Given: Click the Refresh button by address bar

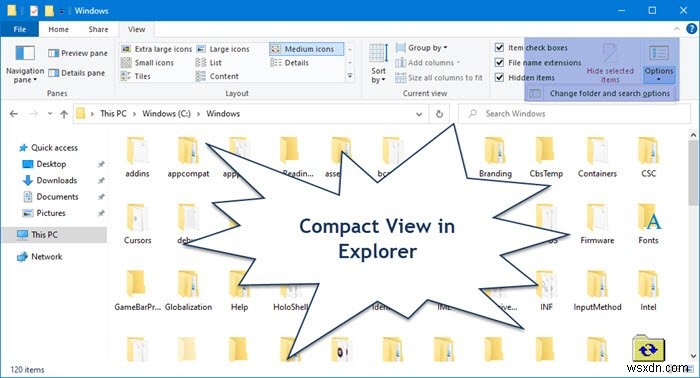Looking at the screenshot, I should (439, 114).
